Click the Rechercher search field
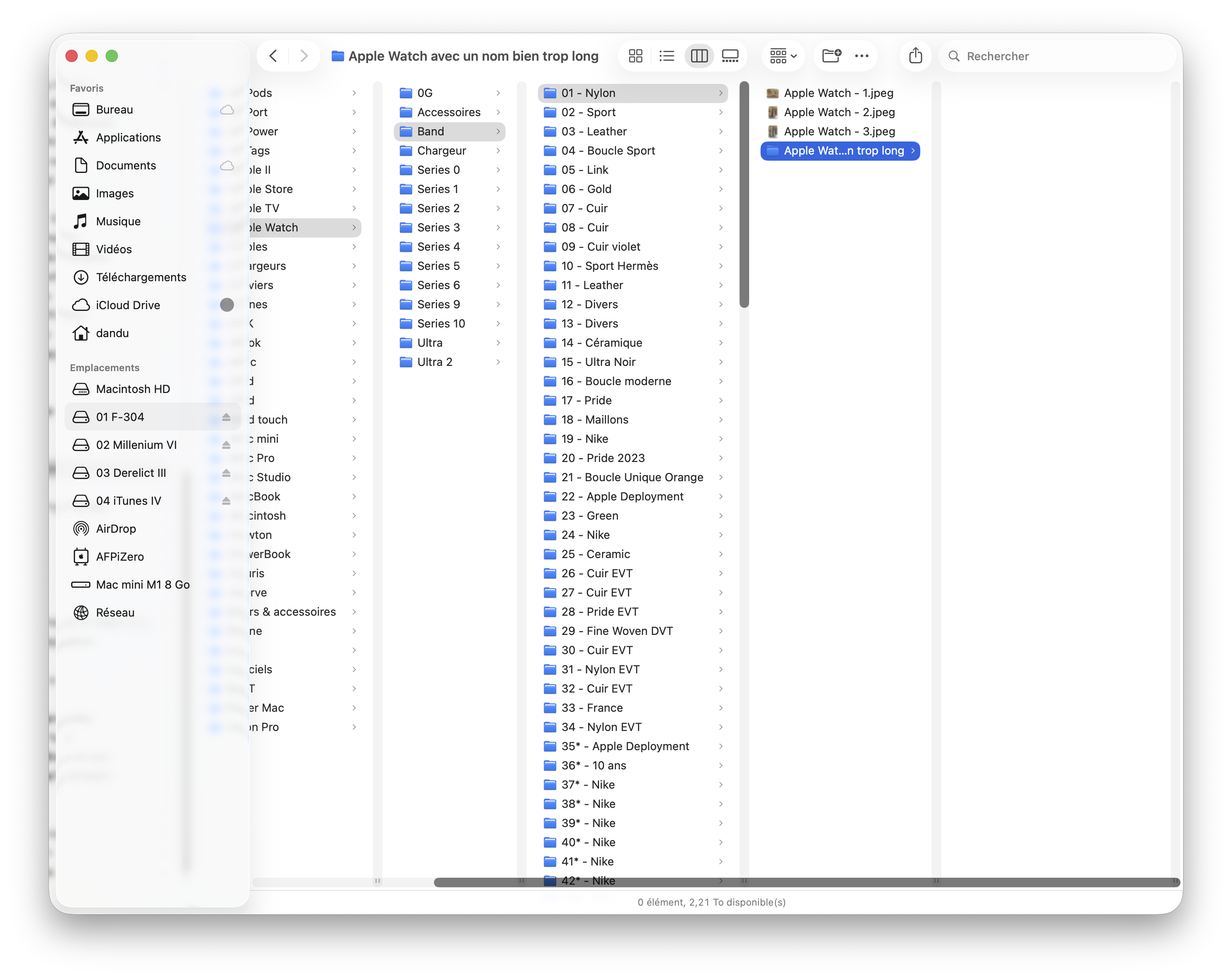This screenshot has width=1232, height=979. coord(1057,56)
